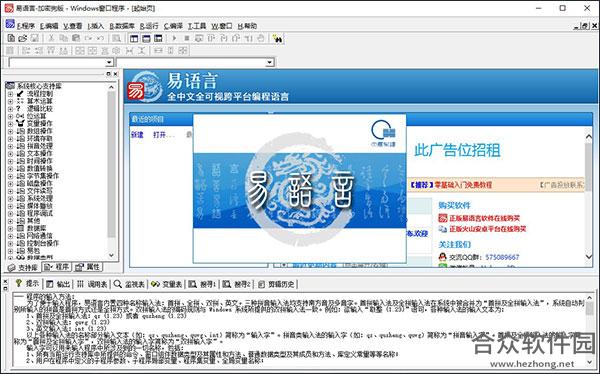
Task: Click the 易语言 app icon in menu bar
Action: tap(10, 24)
